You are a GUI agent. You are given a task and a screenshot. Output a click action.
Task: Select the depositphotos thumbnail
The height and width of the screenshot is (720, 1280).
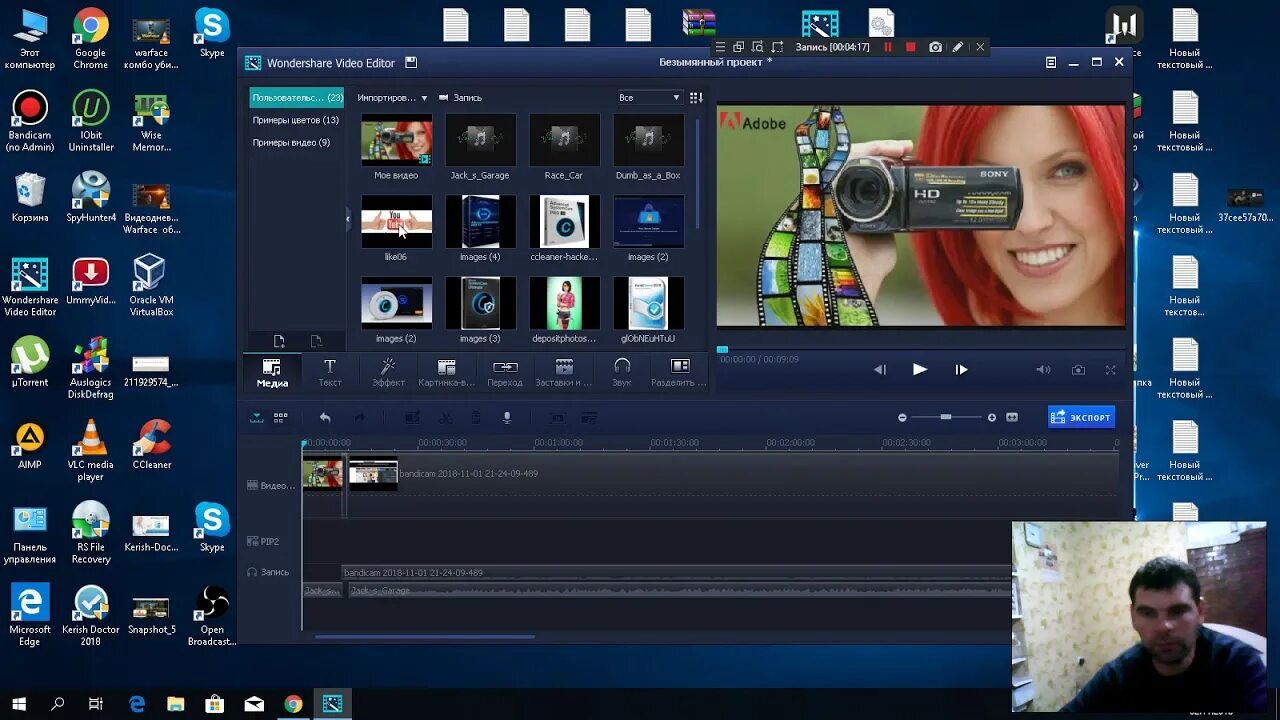(564, 303)
